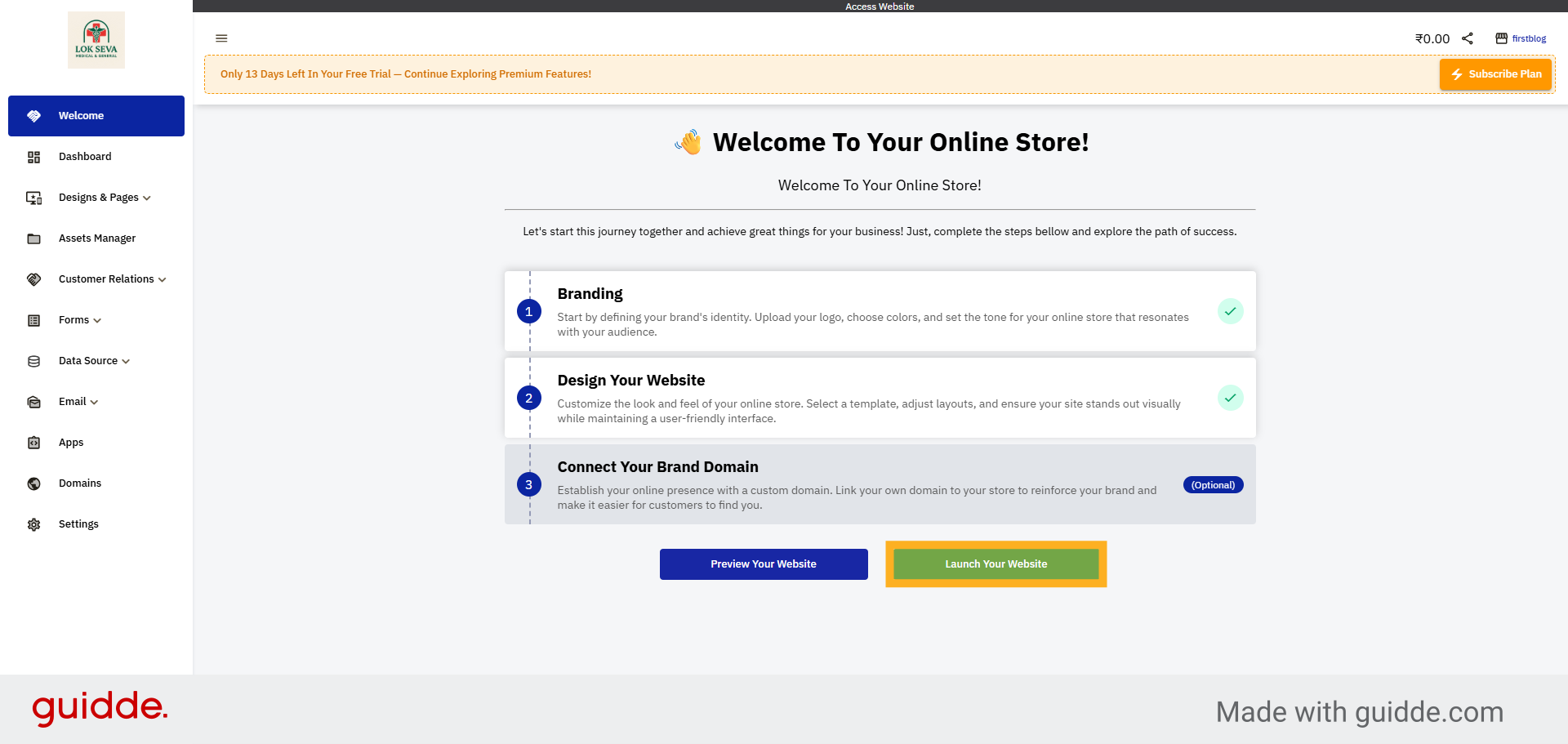The width and height of the screenshot is (1568, 744).
Task: Click the green checkmark on Branding step
Action: coord(1231,311)
